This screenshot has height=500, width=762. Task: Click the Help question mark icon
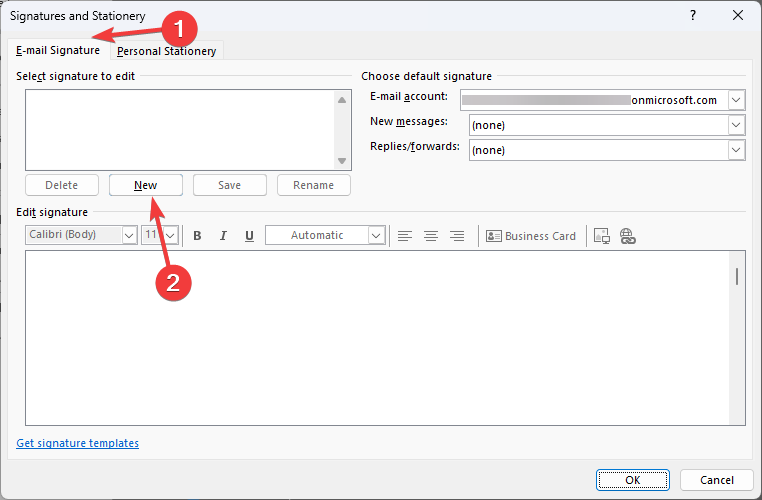[693, 15]
